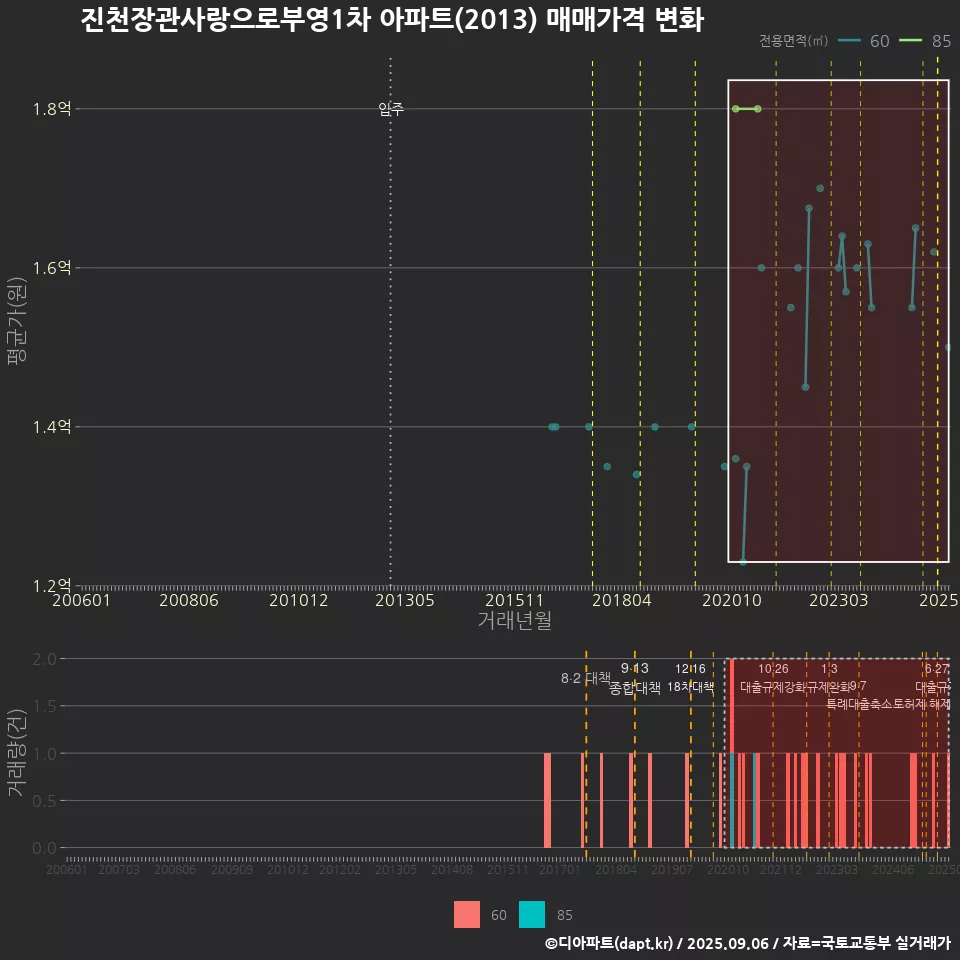This screenshot has height=960, width=960.
Task: Click the 8·2 대책 policy annotation
Action: point(585,678)
